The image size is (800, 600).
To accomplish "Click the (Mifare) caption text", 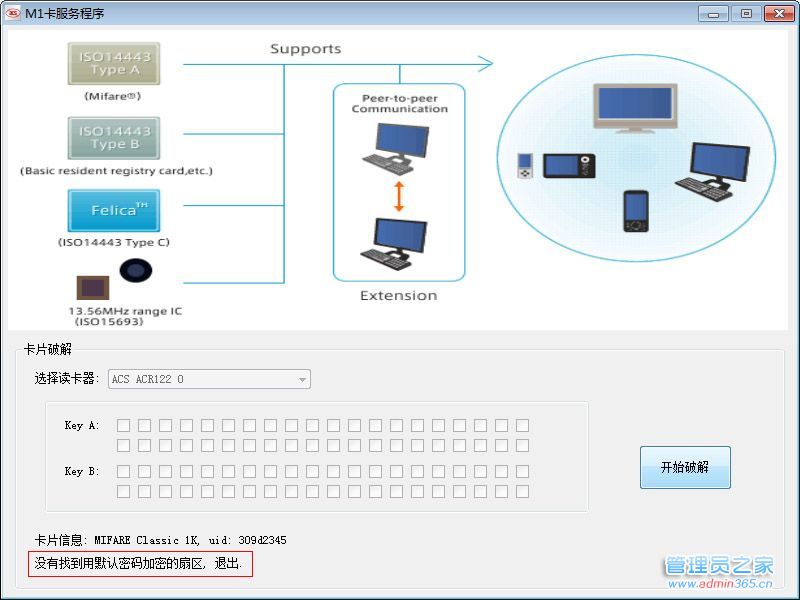I will [113, 96].
